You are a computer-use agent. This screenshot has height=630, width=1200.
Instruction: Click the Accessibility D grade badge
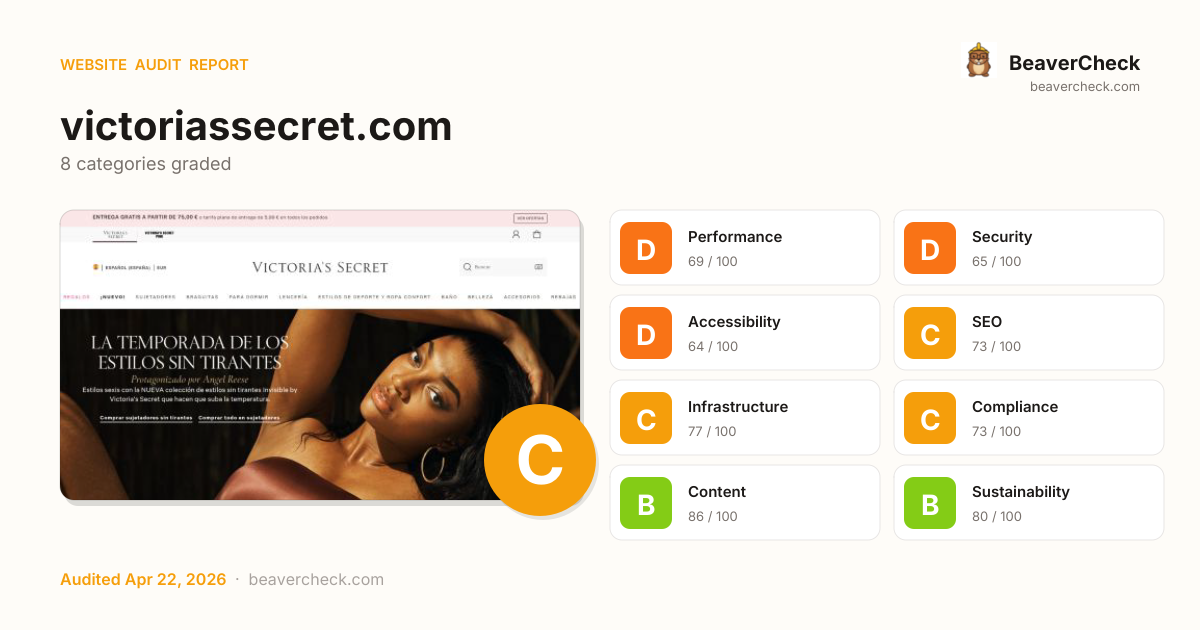(646, 333)
